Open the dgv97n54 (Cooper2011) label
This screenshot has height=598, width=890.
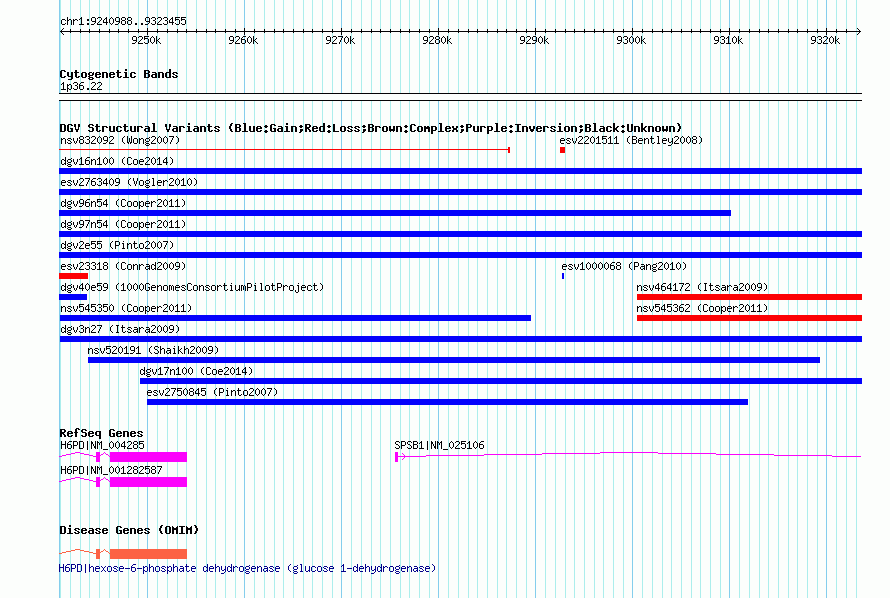point(123,224)
